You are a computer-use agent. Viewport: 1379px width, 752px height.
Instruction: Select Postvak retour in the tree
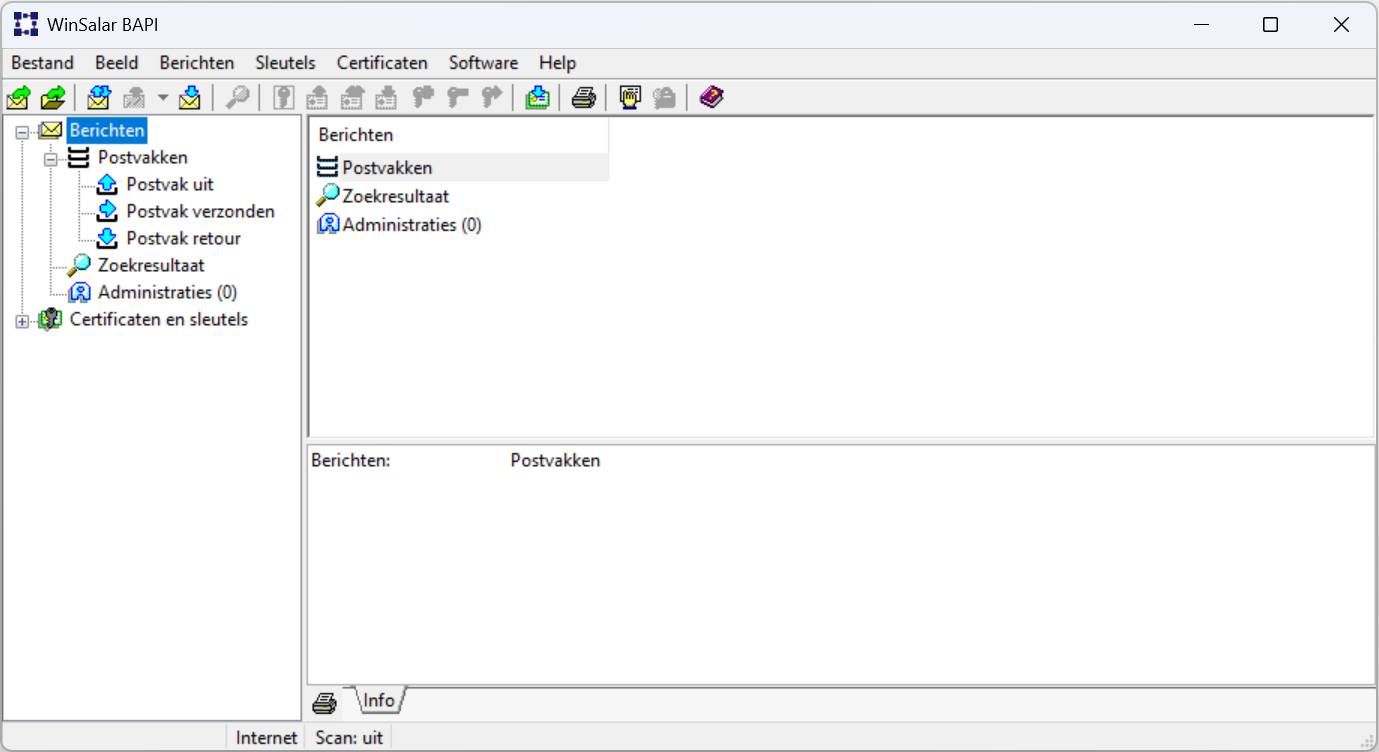(x=183, y=238)
